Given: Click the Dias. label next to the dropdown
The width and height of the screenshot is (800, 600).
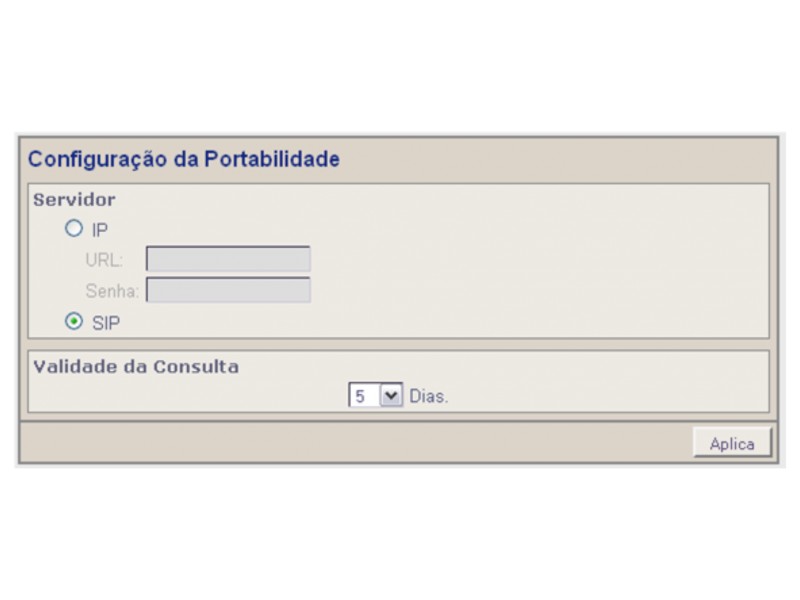Looking at the screenshot, I should coord(429,396).
